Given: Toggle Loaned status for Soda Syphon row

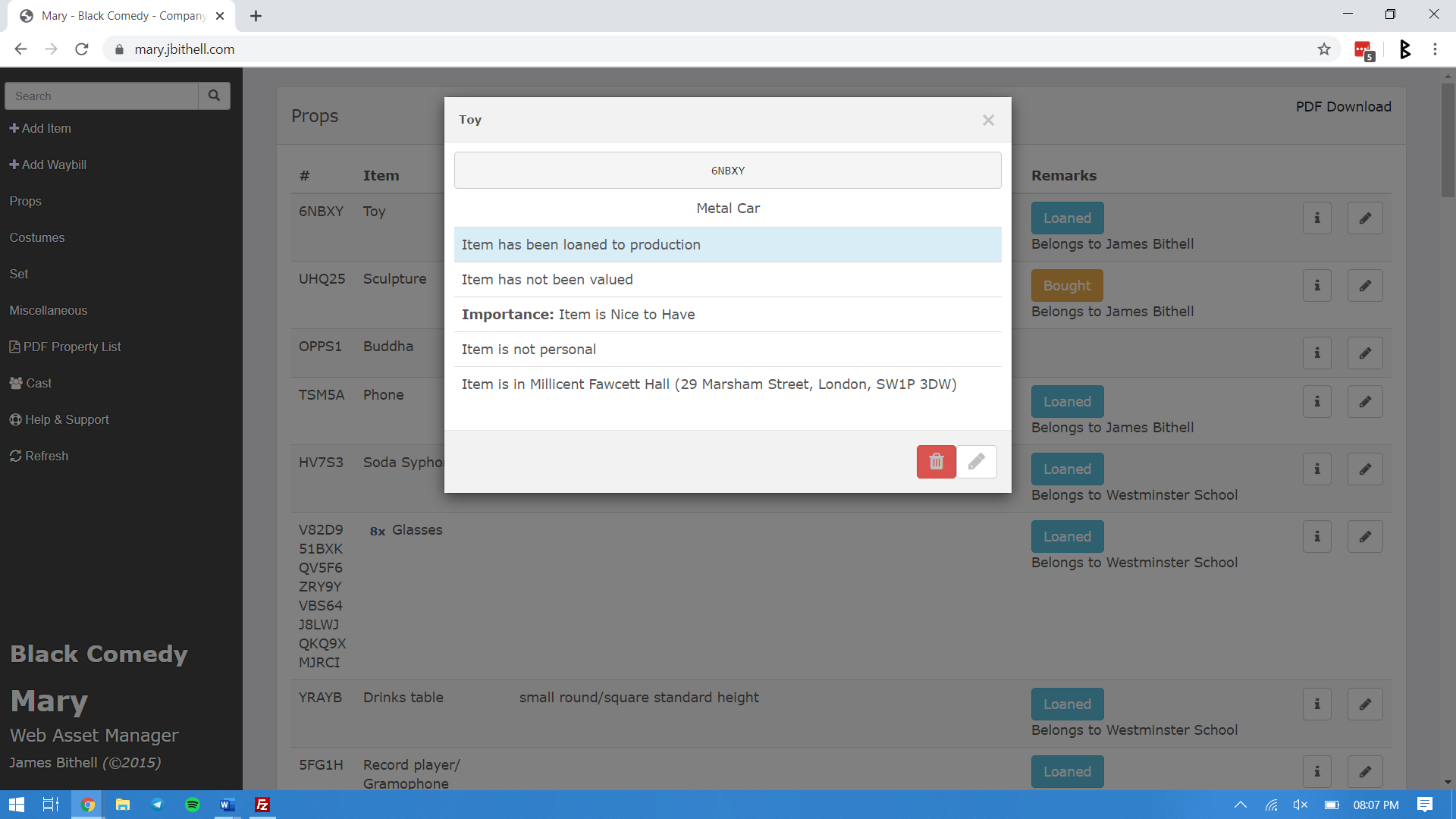Looking at the screenshot, I should (x=1067, y=468).
